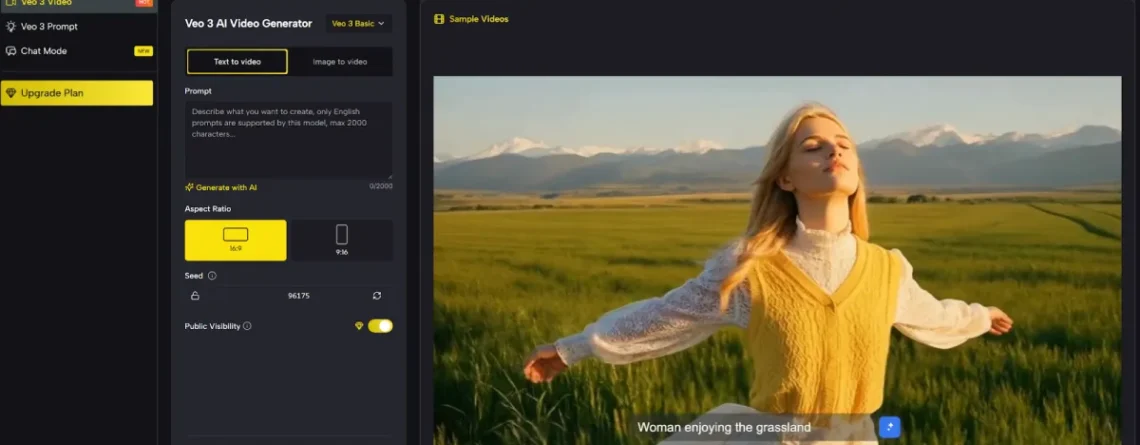Switch to the Image to video tab
The image size is (1140, 445).
[x=340, y=62]
